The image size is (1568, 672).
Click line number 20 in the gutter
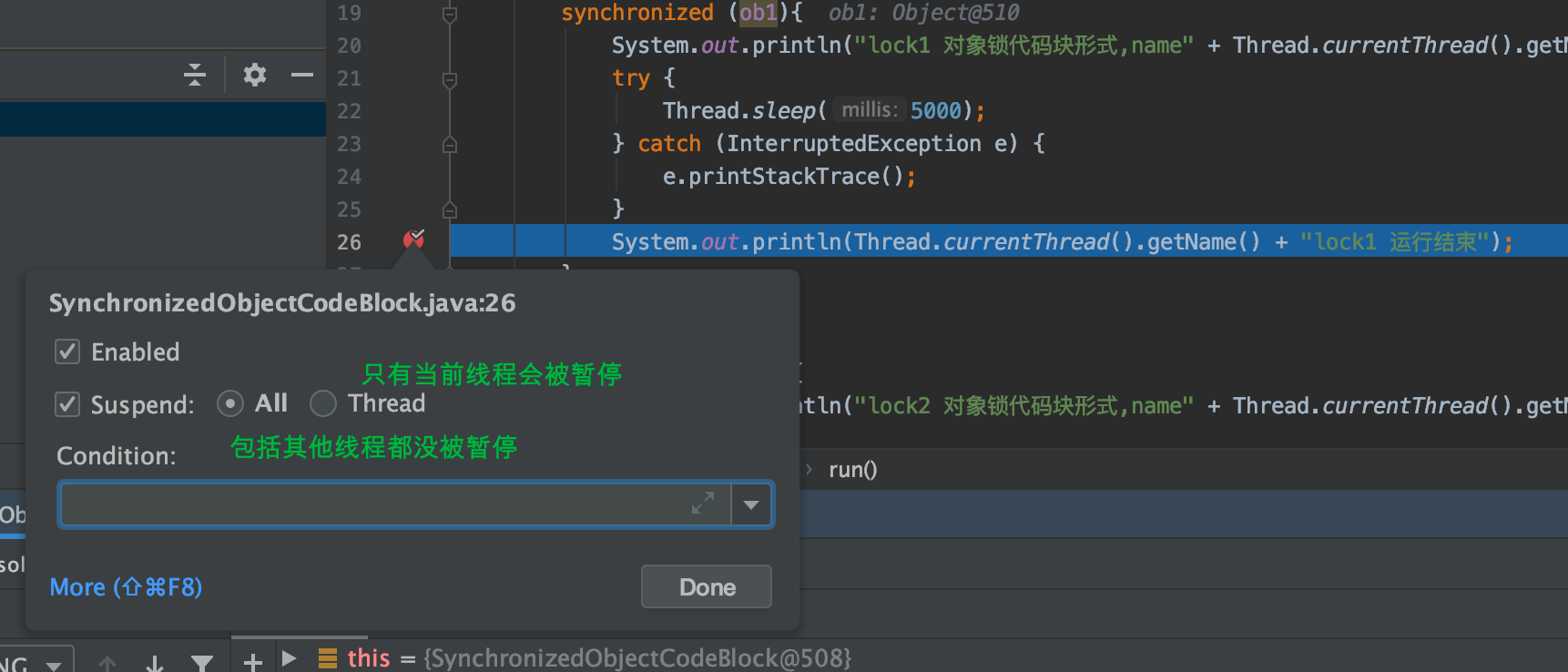350,46
